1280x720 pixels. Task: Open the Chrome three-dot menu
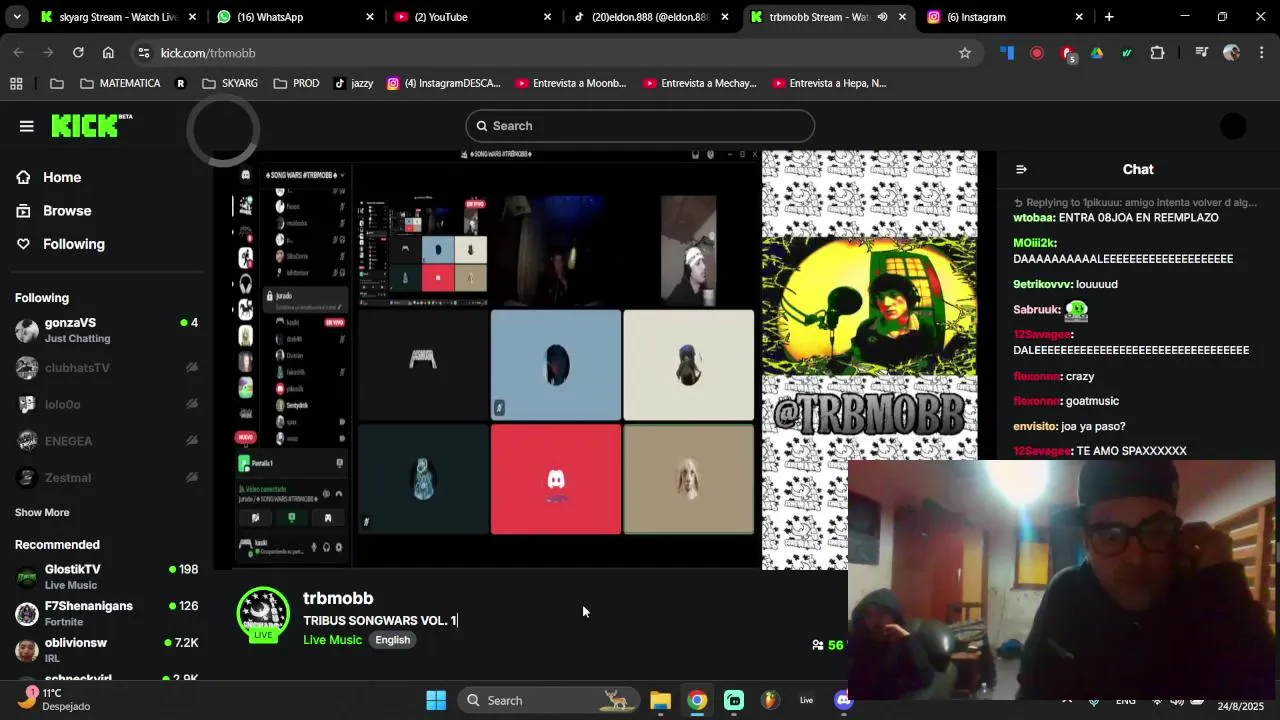tap(1262, 53)
